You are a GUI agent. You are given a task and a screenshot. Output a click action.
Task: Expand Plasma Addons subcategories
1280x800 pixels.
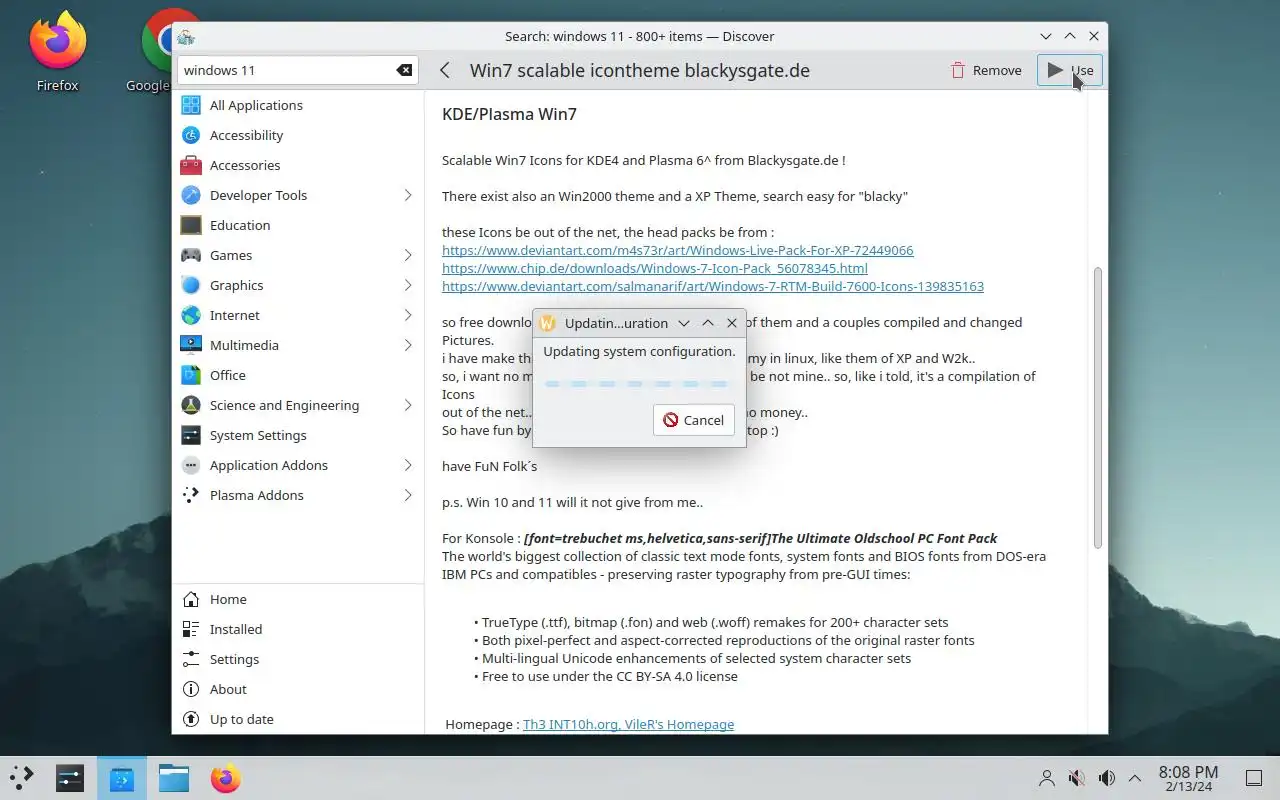pos(408,495)
